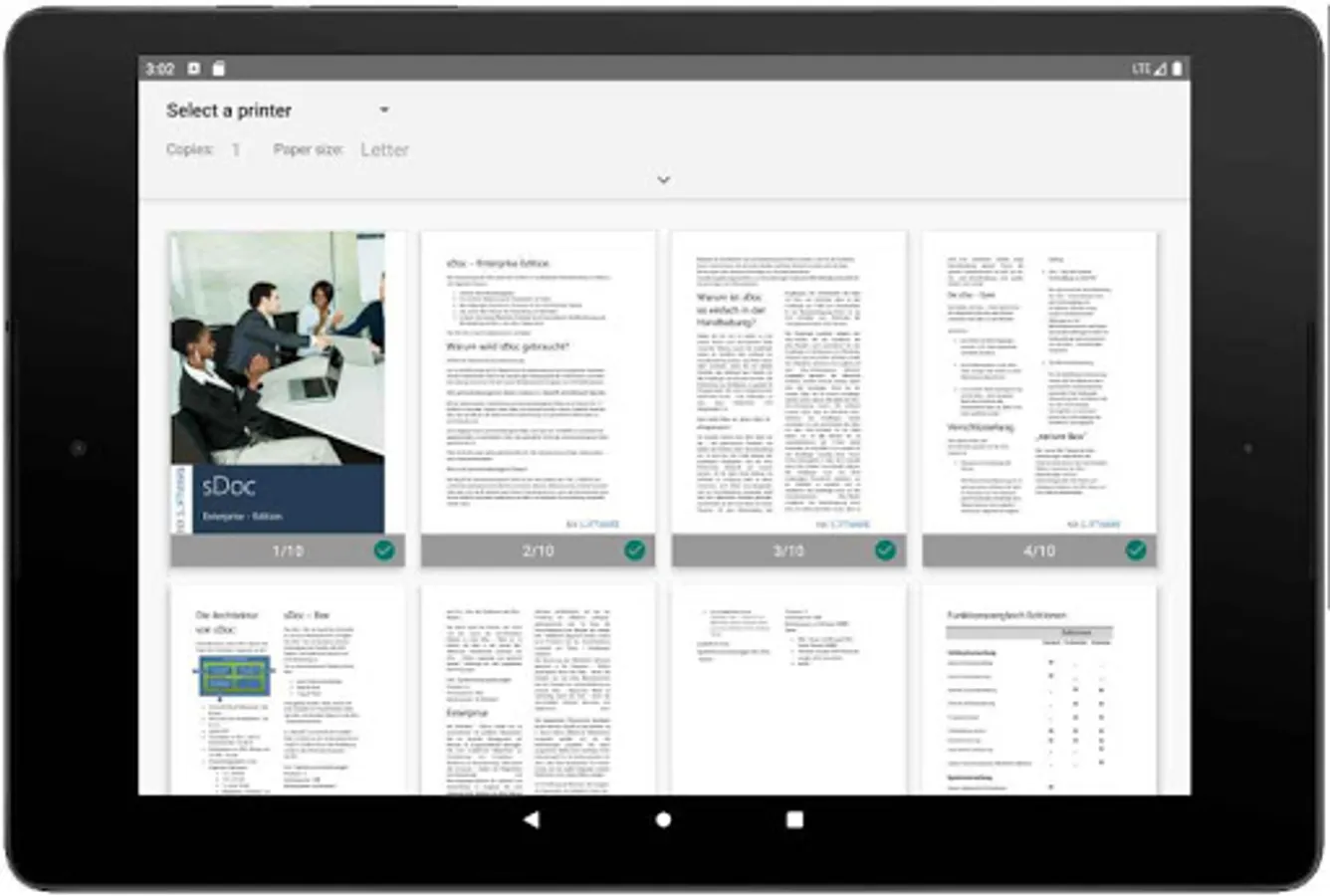Open the Select a printer dropdown
Viewport: 1330px width, 896px height.
point(279,111)
